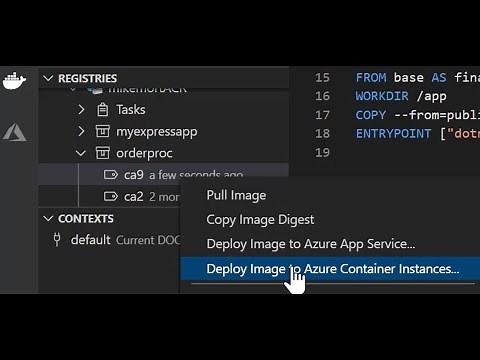Click the CONTEXTS section title
480x360 pixels.
tap(86, 219)
